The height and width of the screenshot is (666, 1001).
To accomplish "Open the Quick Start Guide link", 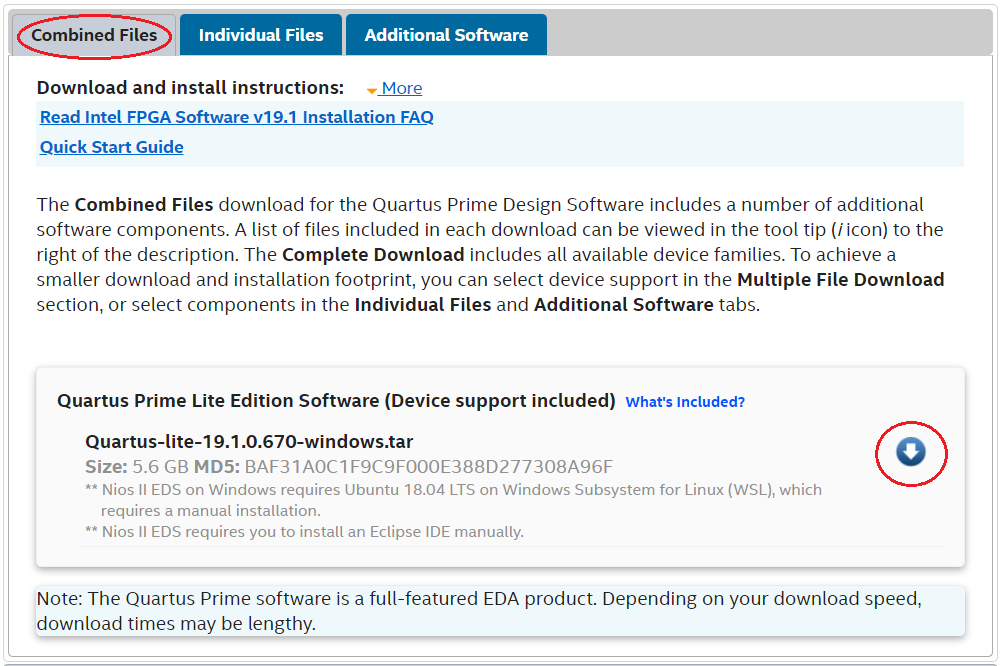I will (x=112, y=147).
